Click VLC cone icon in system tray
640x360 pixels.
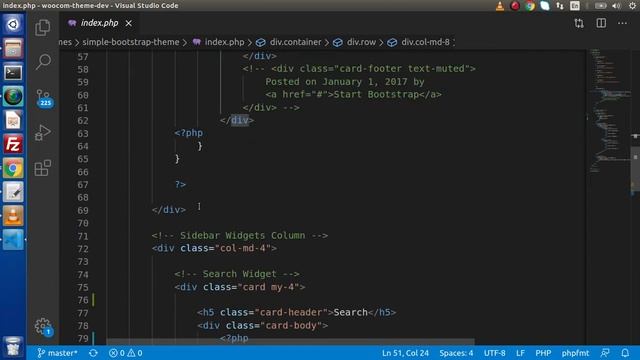tap(500, 6)
